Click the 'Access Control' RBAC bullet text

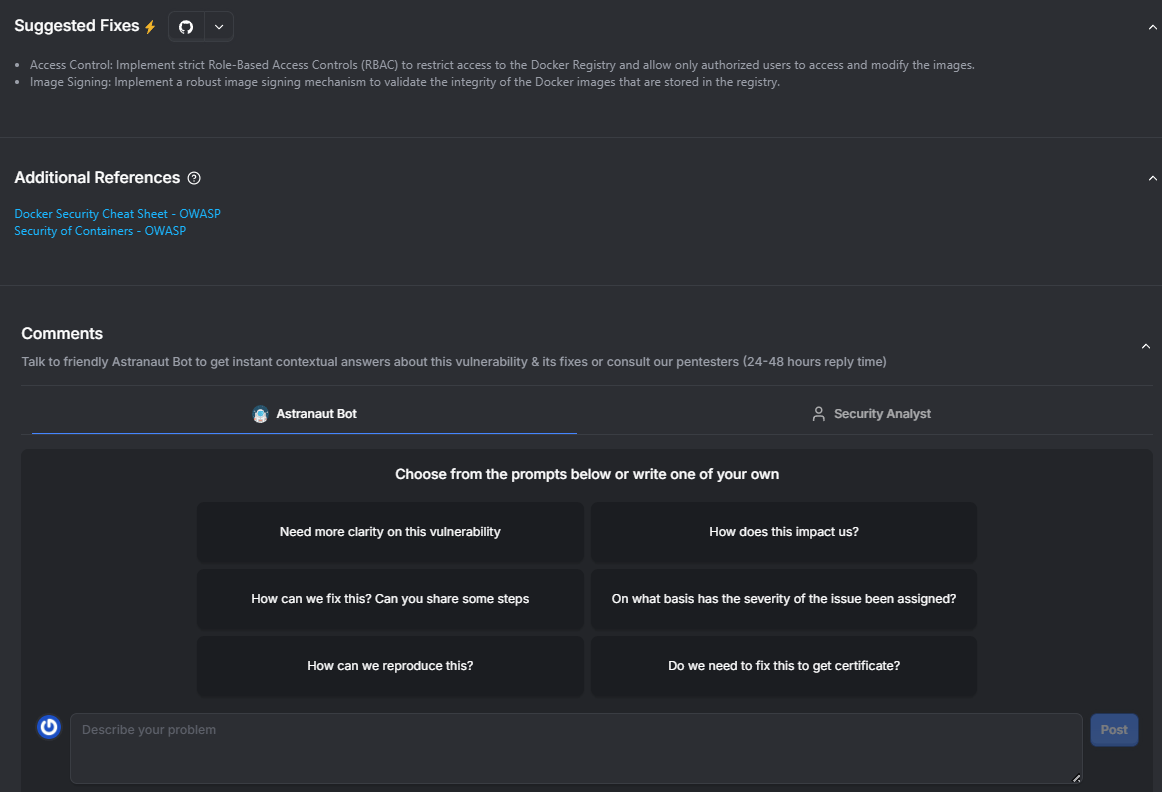pyautogui.click(x=502, y=65)
